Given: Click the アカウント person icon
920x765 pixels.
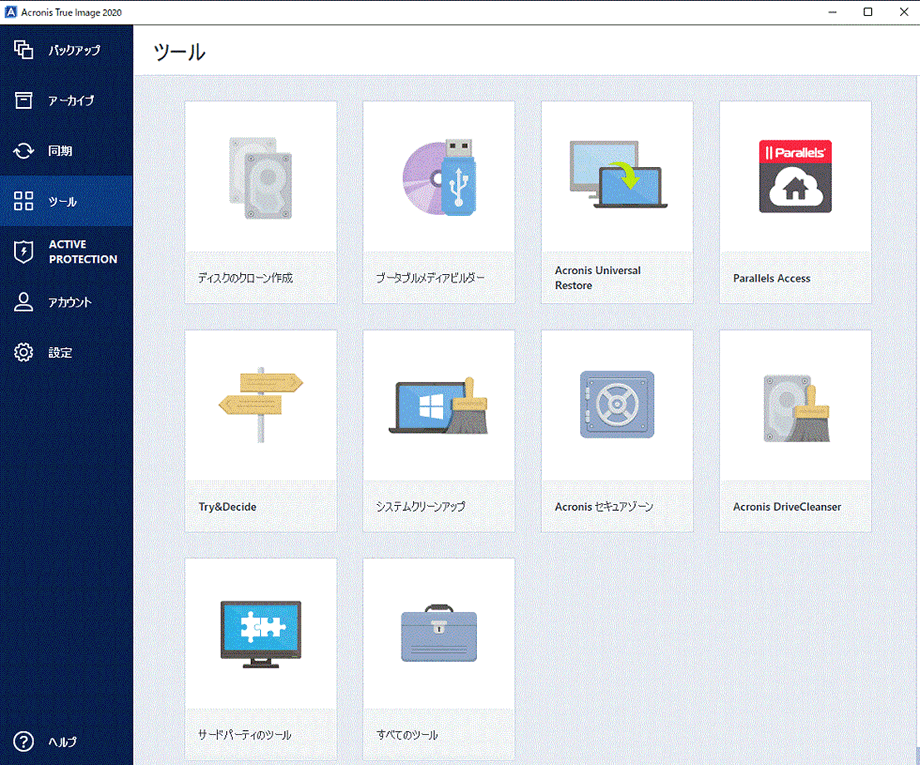Looking at the screenshot, I should (23, 302).
